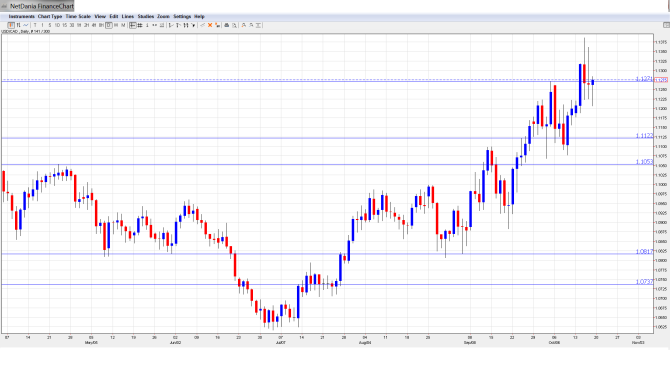
Task: Click the 1.1274 resistance line label
Action: coord(644,79)
